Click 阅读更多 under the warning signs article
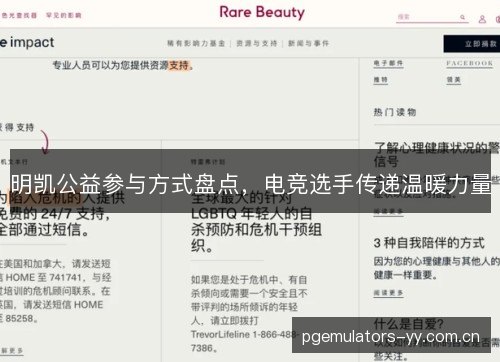The width and height of the screenshot is (500, 362). [388, 211]
